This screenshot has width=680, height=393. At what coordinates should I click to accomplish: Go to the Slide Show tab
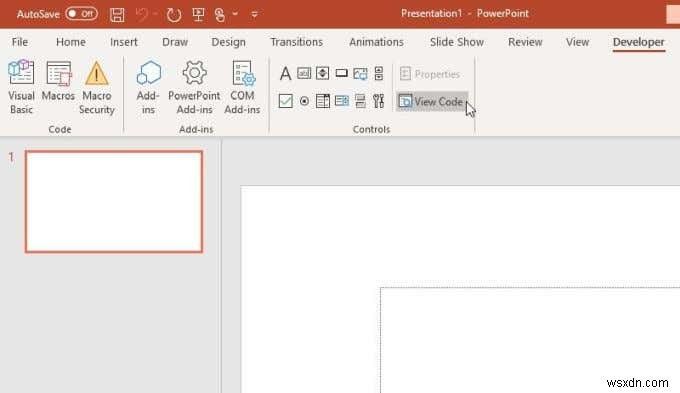click(457, 42)
